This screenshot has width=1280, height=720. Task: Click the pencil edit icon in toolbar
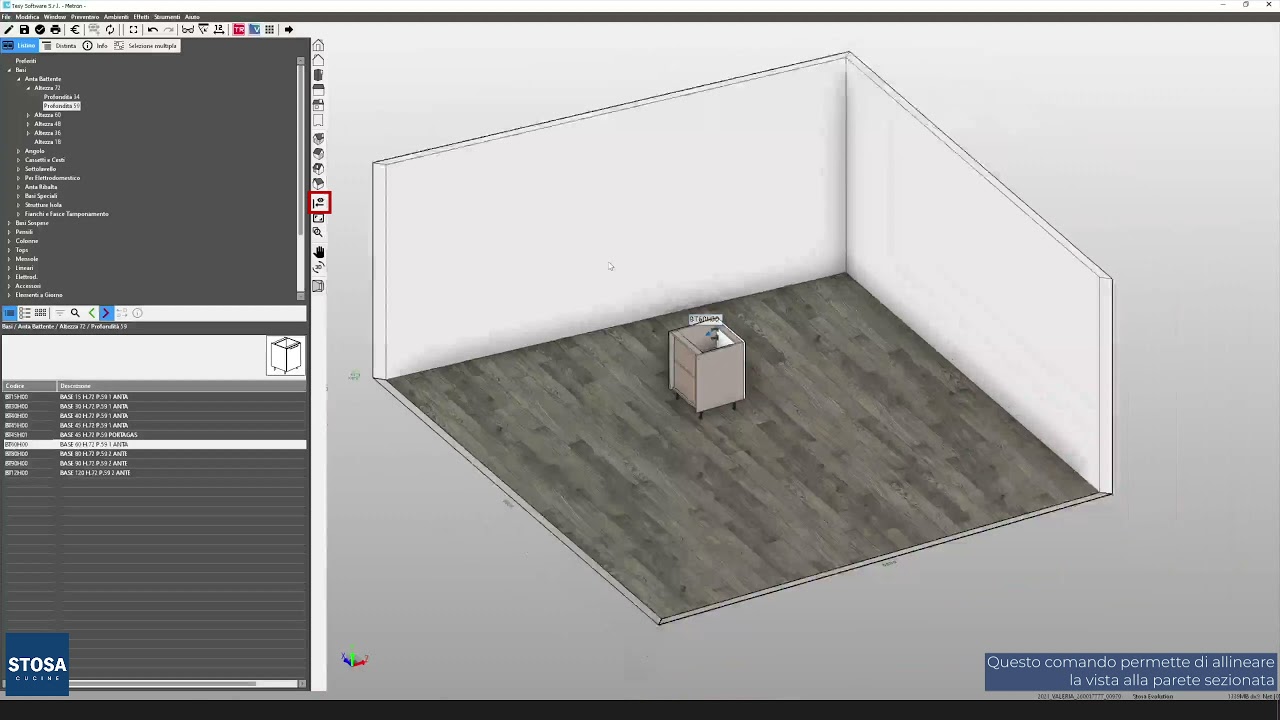[9, 30]
